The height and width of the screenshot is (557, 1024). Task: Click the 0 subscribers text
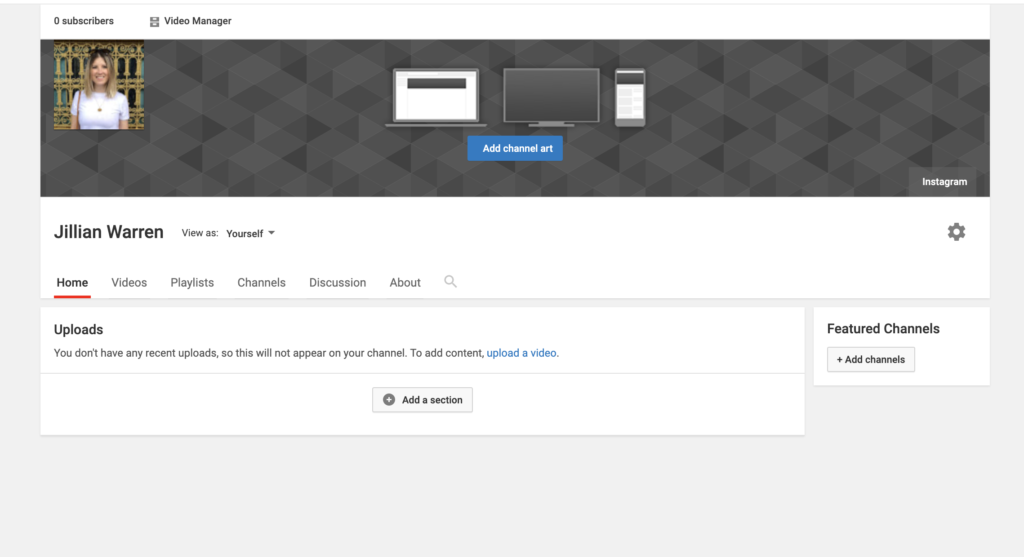coord(84,21)
